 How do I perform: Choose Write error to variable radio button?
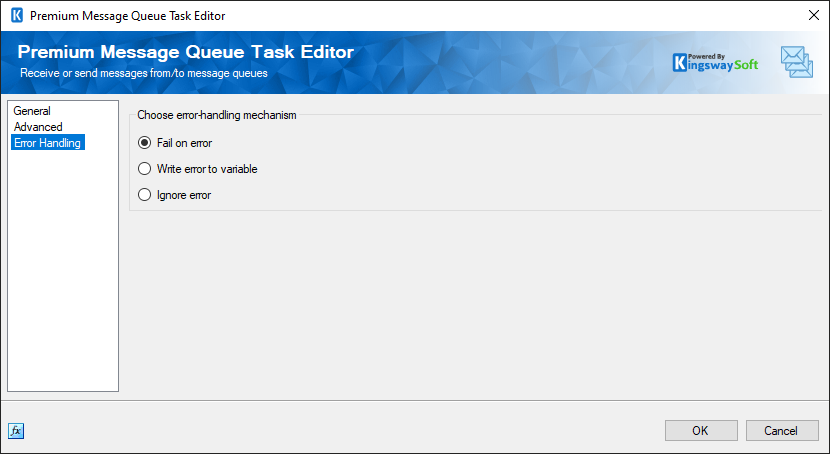pos(145,169)
